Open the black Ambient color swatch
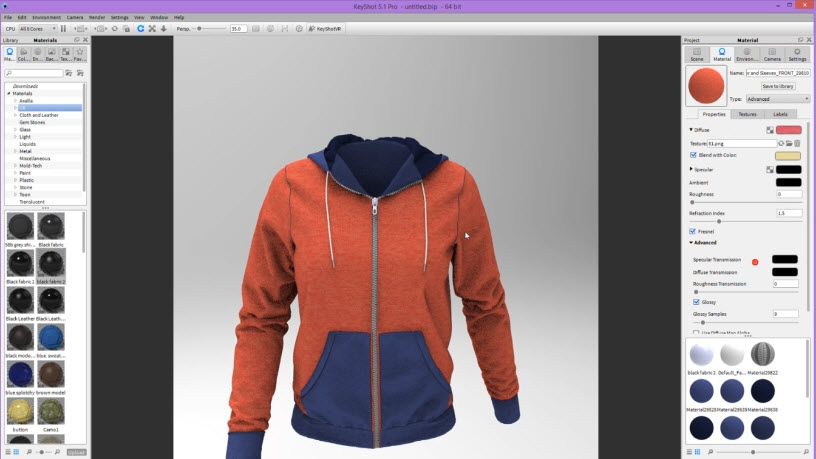Screen dimensions: 816x459 point(788,182)
